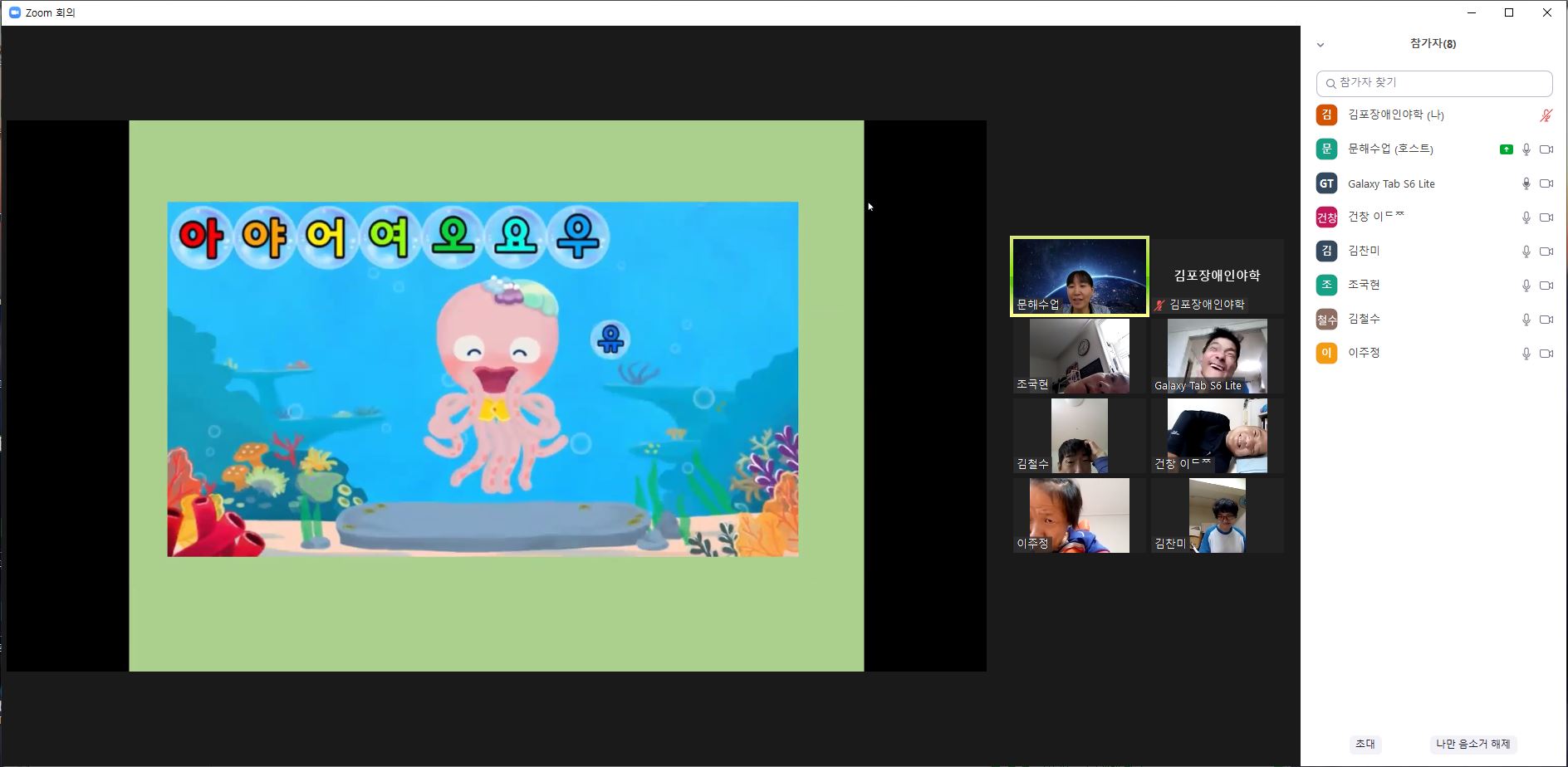Select the 김철수 video thumbnail
Screen dimensions: 1568x767
1080,436
